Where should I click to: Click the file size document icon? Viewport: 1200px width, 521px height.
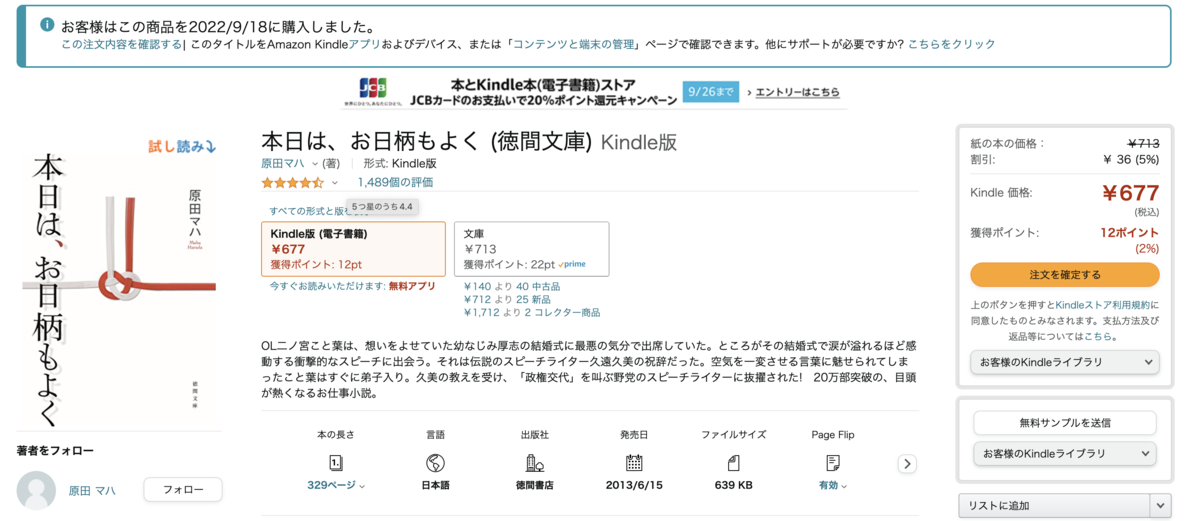click(733, 463)
